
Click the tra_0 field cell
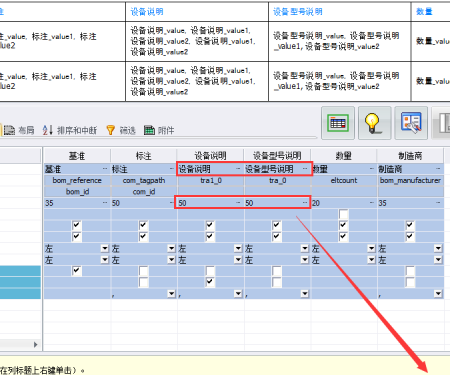pos(277,180)
